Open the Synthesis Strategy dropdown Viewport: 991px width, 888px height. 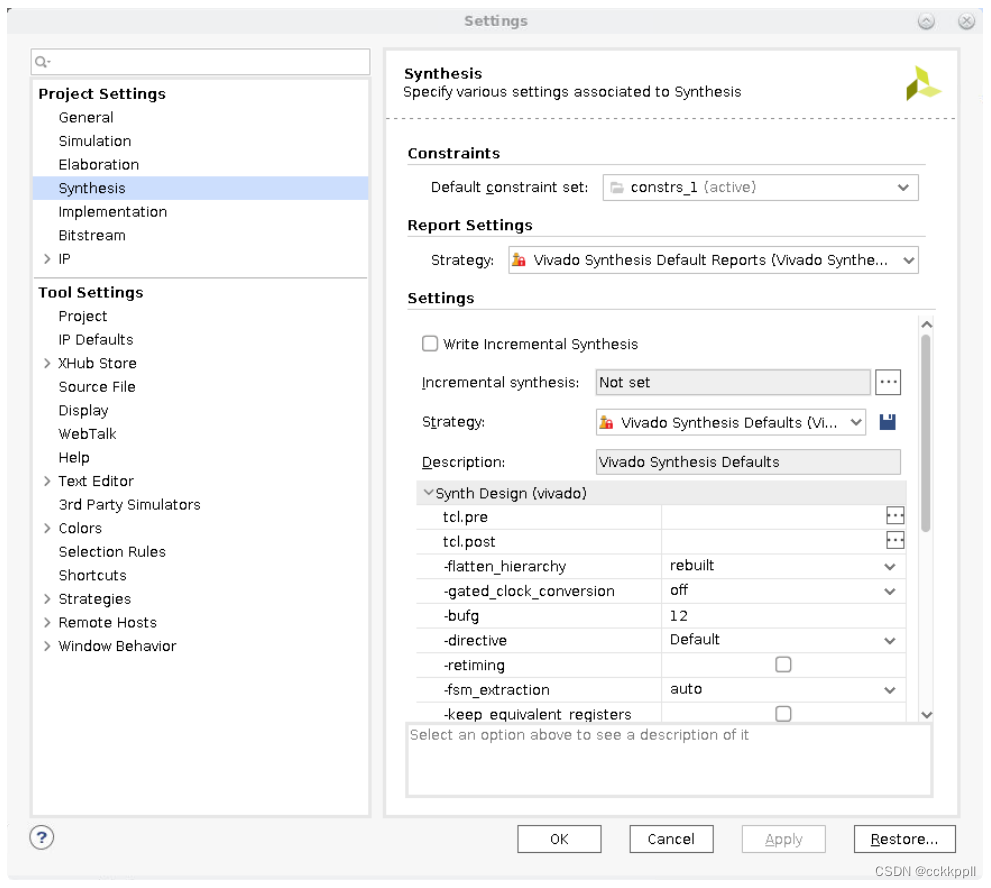click(x=731, y=422)
